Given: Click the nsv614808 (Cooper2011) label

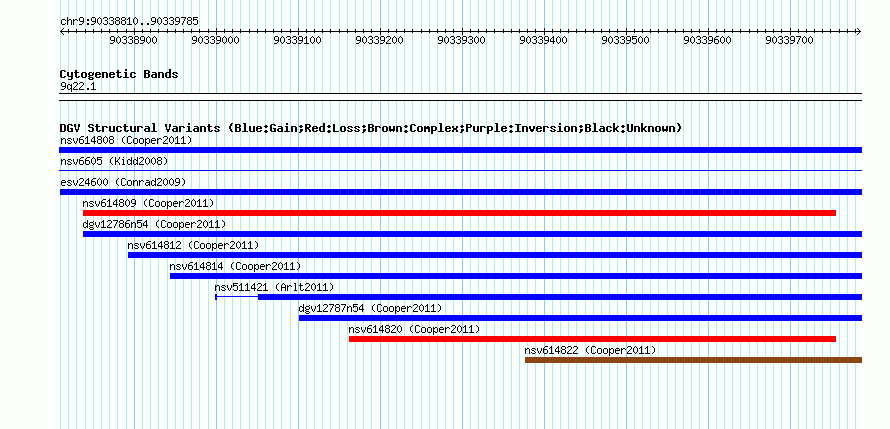Looking at the screenshot, I should pos(126,140).
